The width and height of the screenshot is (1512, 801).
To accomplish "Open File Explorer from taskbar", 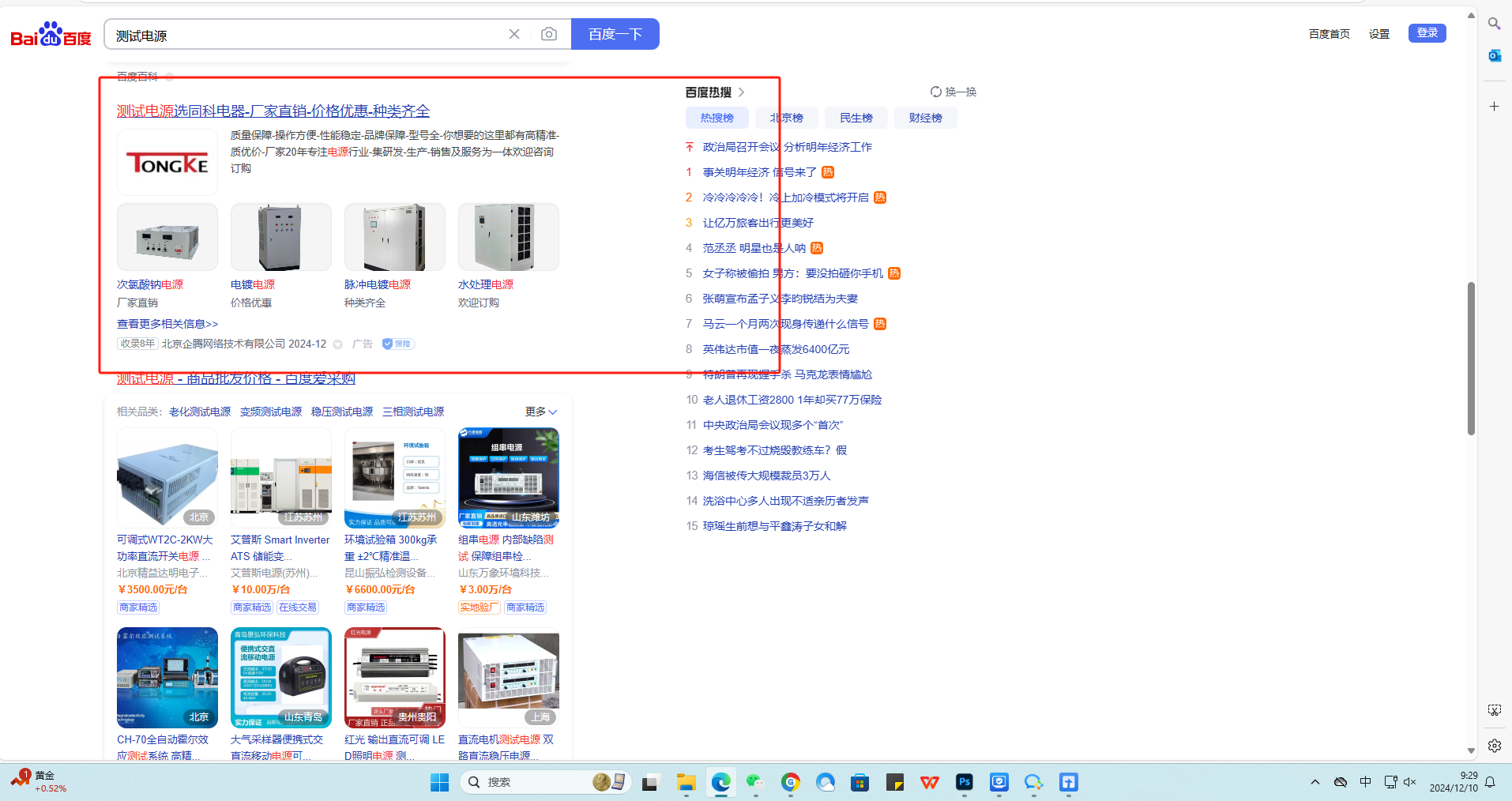I will (686, 782).
